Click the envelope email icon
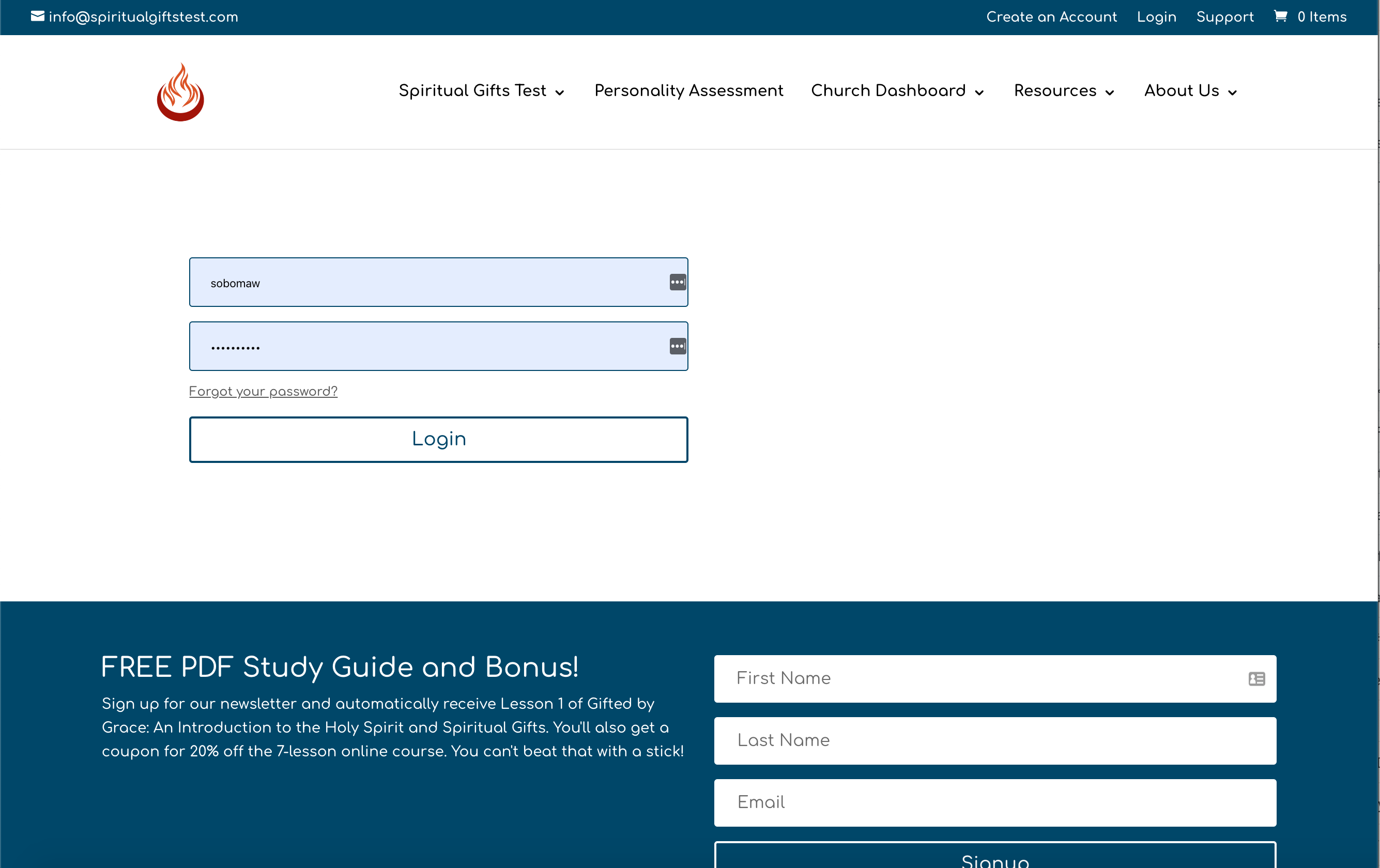This screenshot has width=1380, height=868. [37, 17]
